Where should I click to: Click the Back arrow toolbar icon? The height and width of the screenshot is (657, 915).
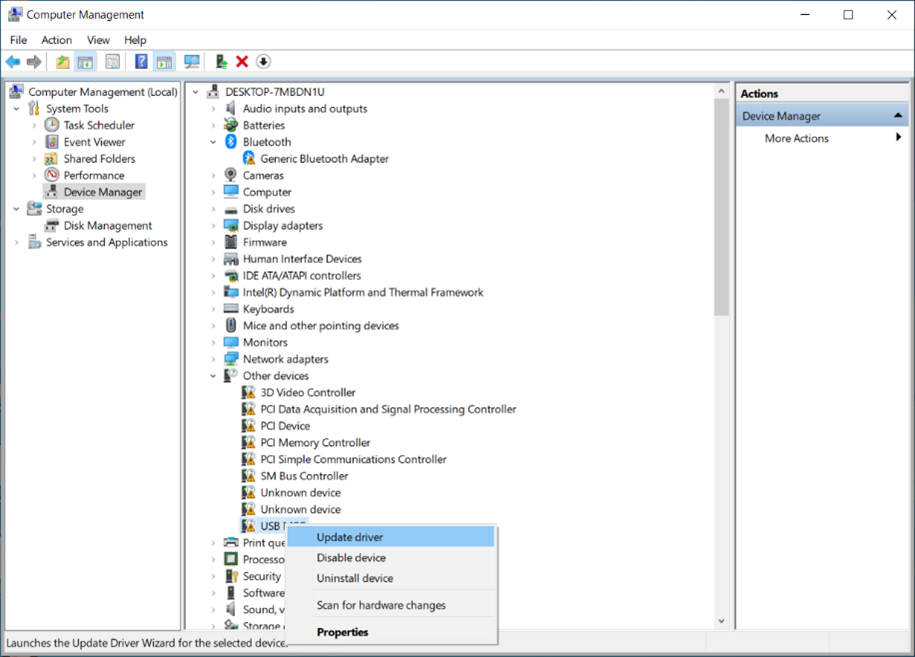(x=13, y=61)
